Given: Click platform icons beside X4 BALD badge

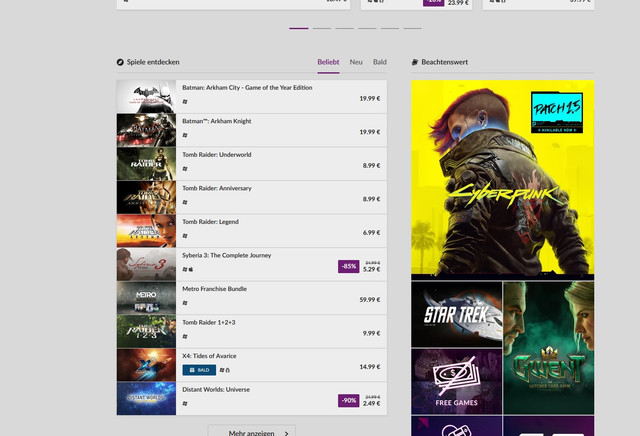Looking at the screenshot, I should 224,370.
